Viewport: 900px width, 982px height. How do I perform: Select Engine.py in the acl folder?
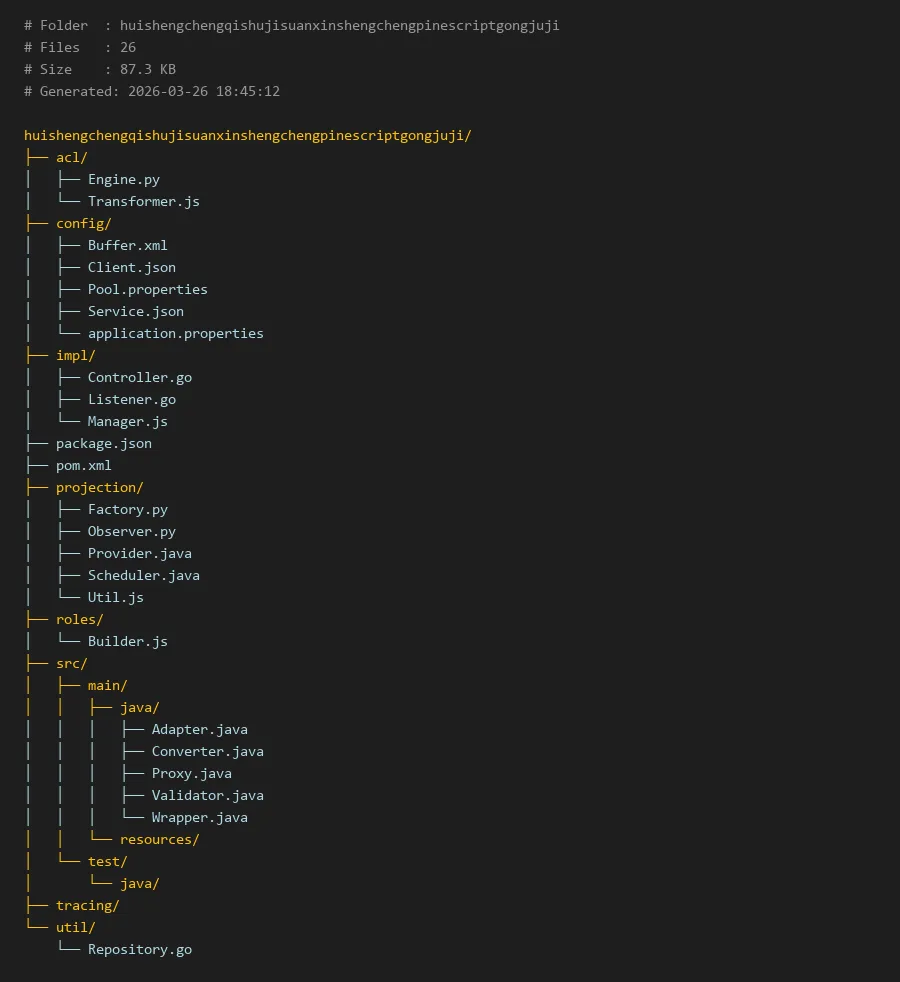[x=123, y=179]
